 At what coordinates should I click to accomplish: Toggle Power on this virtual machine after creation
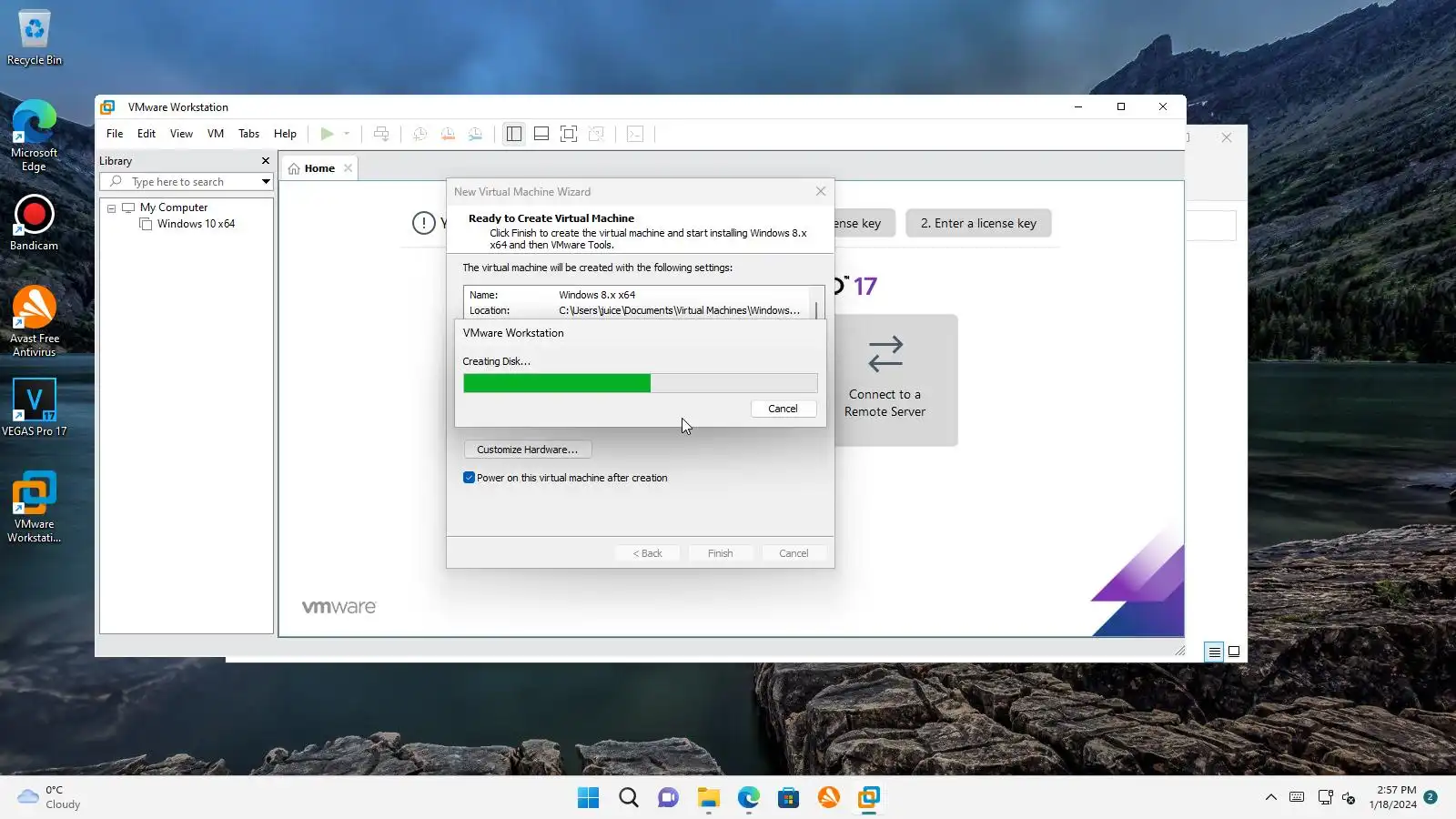[470, 478]
